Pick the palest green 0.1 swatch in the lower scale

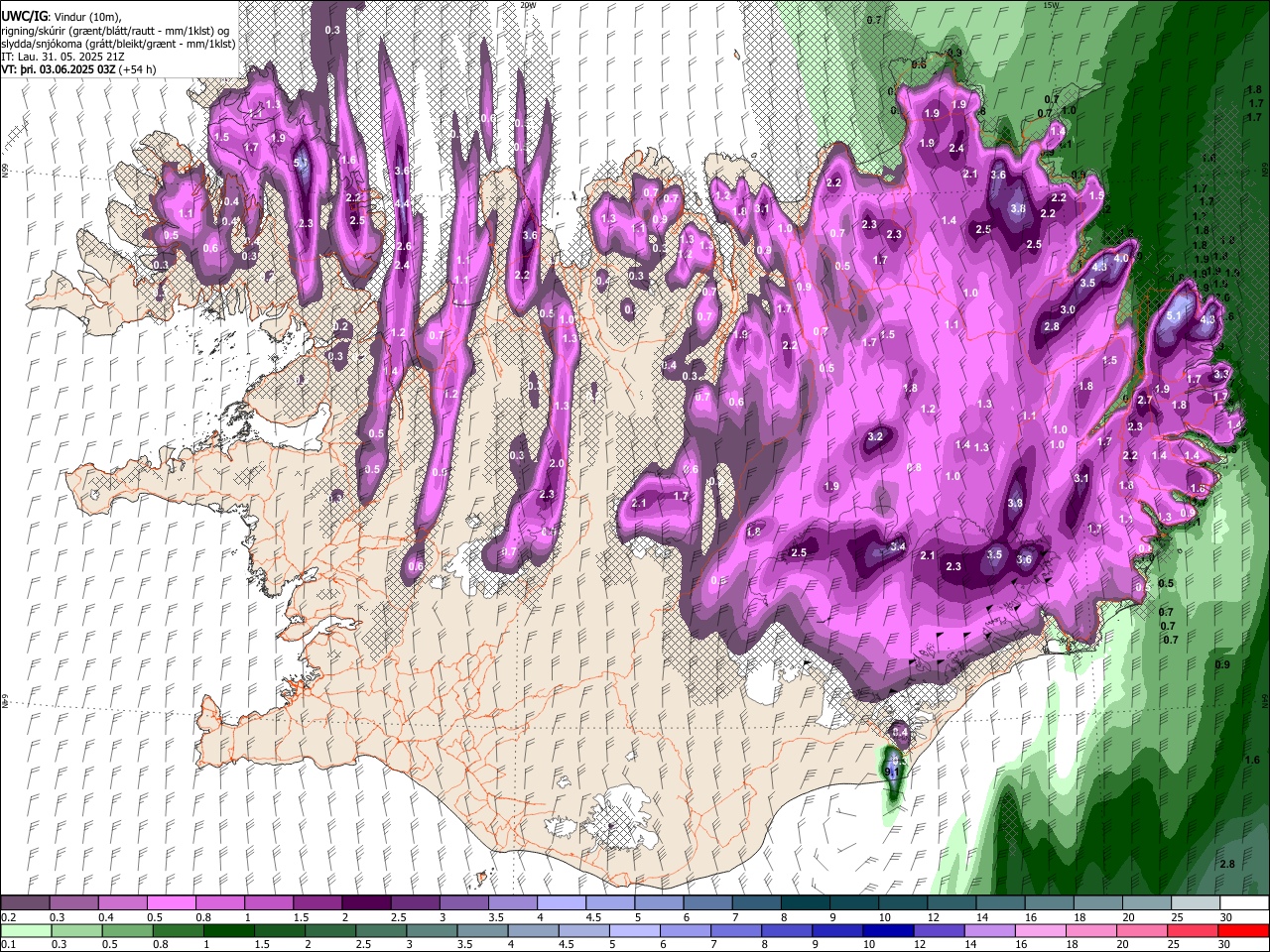(x=25, y=930)
